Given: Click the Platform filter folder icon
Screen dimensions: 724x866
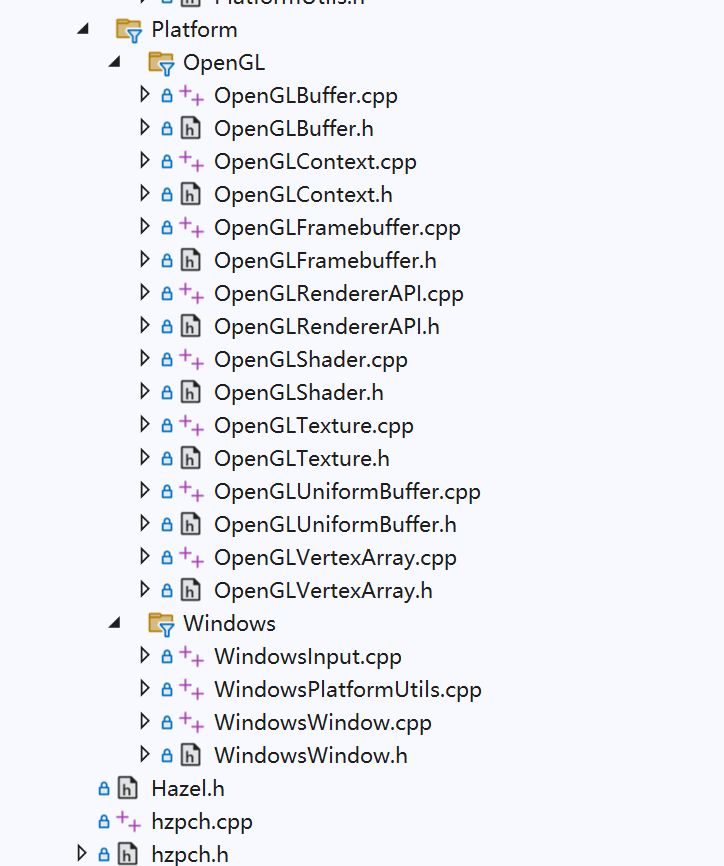Looking at the screenshot, I should pyautogui.click(x=129, y=31).
